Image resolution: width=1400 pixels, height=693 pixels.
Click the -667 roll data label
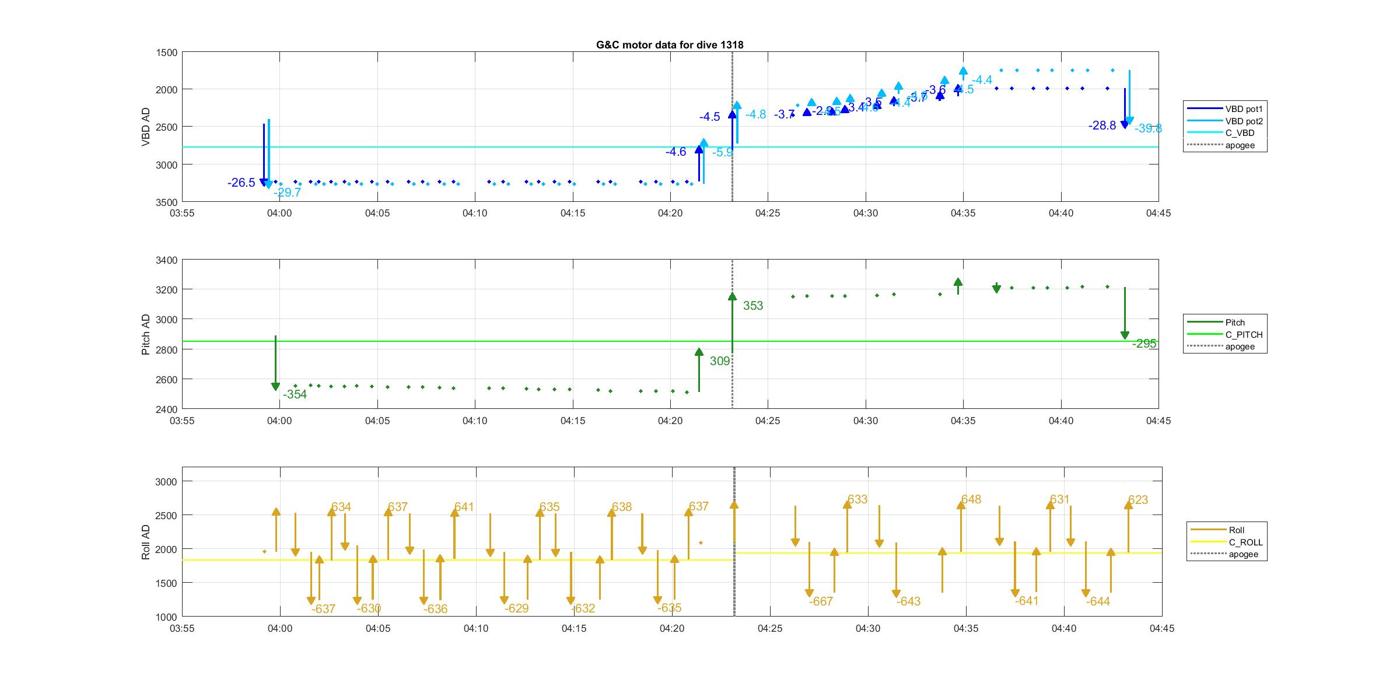(821, 602)
